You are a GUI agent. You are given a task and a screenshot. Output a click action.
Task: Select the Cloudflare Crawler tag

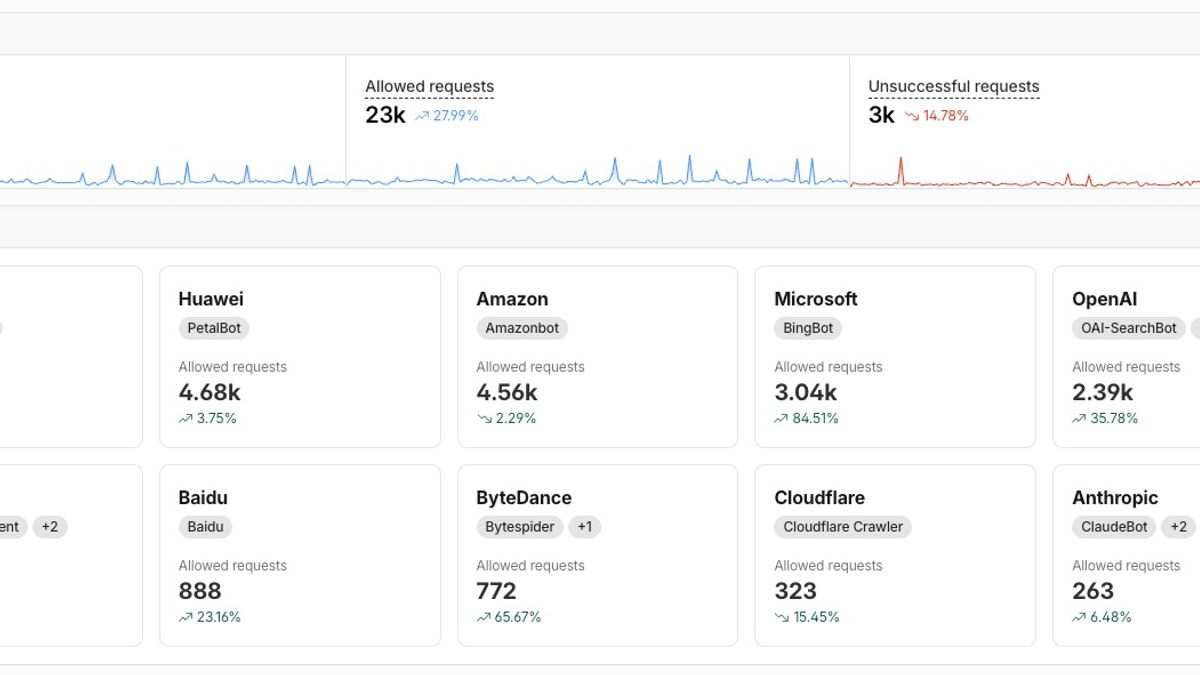pos(843,527)
